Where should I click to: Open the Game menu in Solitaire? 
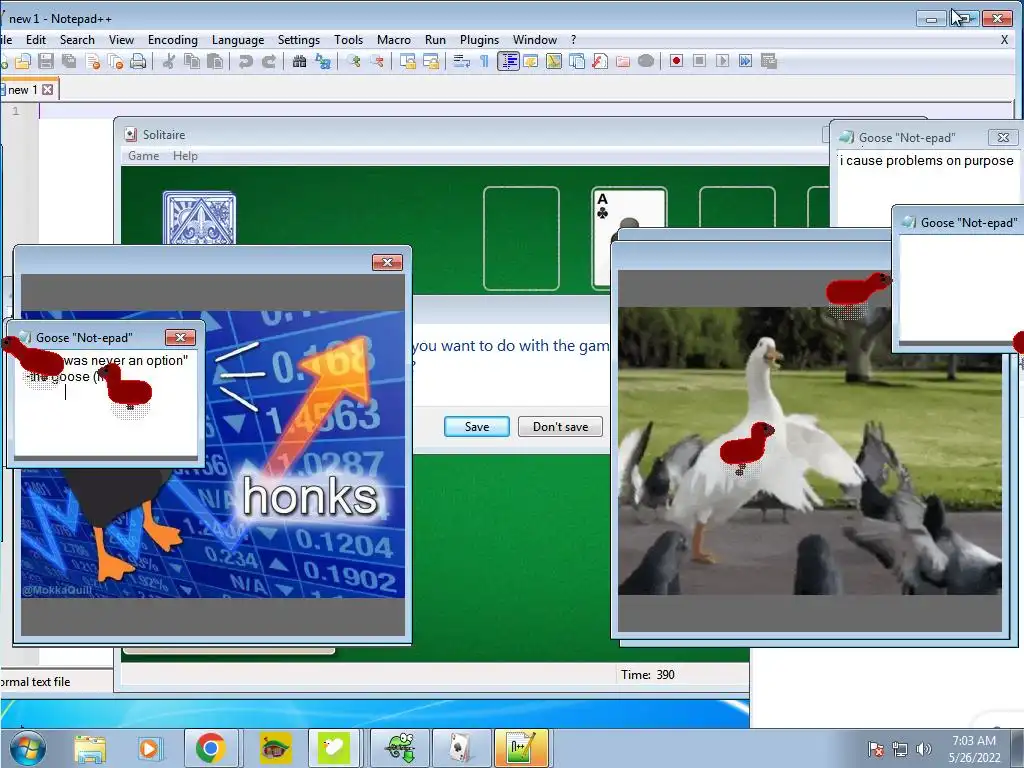coord(144,156)
